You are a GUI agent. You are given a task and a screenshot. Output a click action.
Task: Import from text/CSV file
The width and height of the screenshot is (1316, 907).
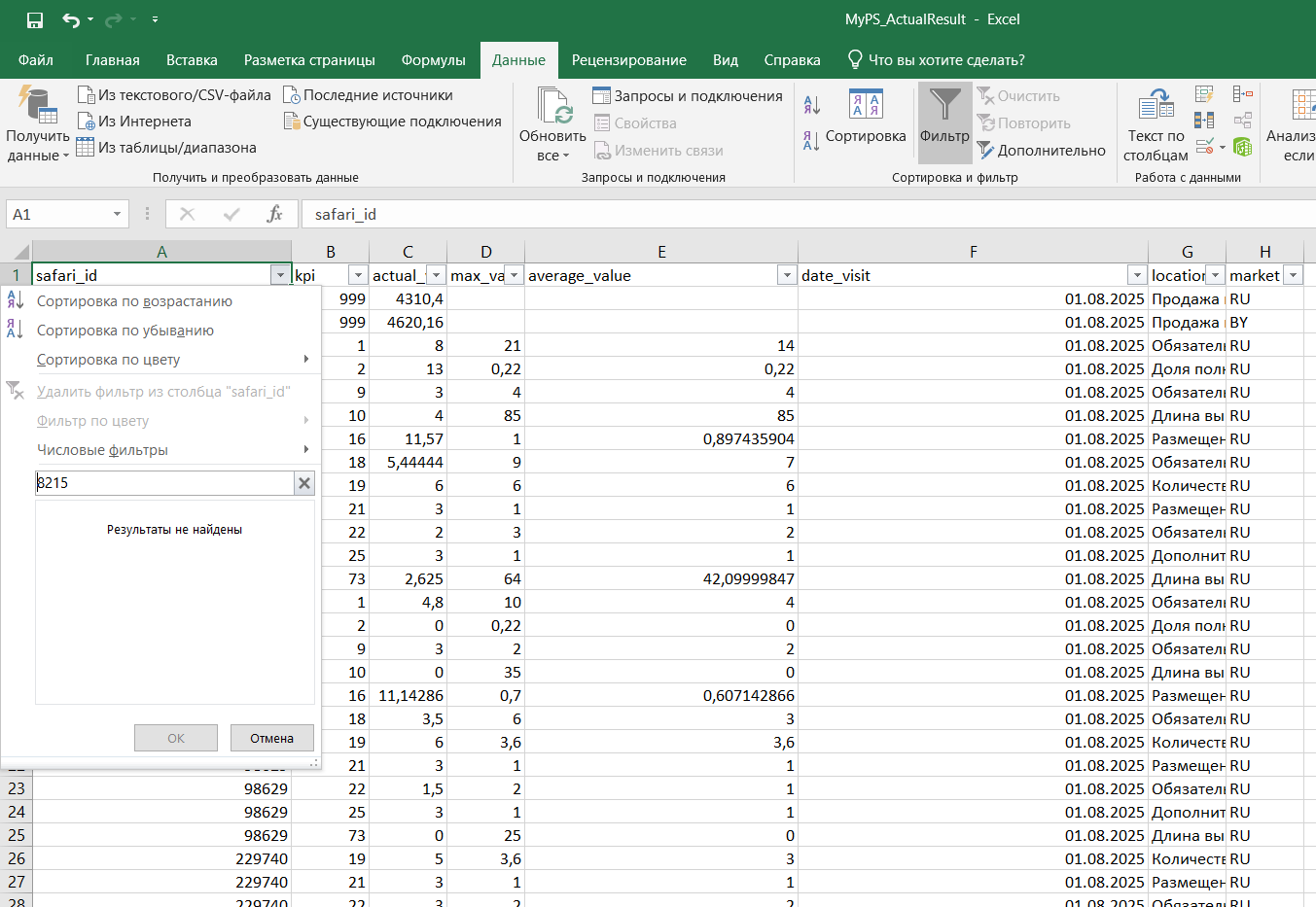(174, 95)
